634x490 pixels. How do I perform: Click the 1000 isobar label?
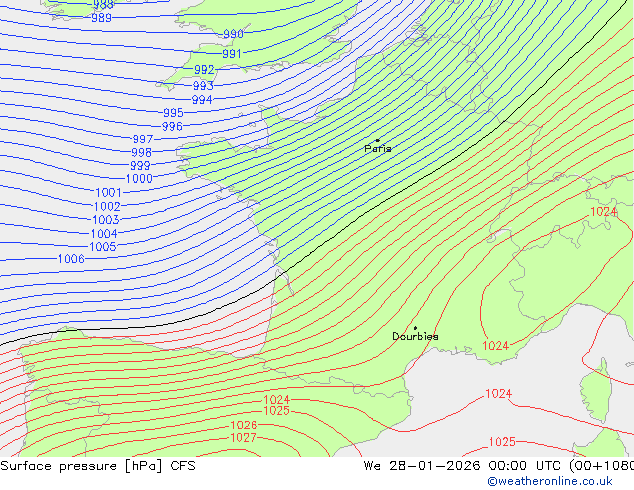point(139,179)
